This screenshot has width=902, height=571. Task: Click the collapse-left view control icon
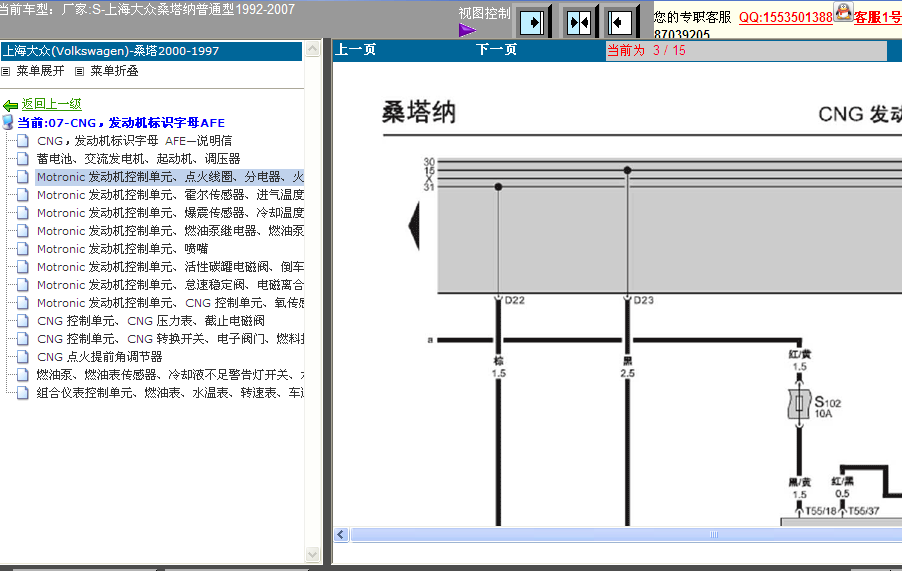coord(620,22)
